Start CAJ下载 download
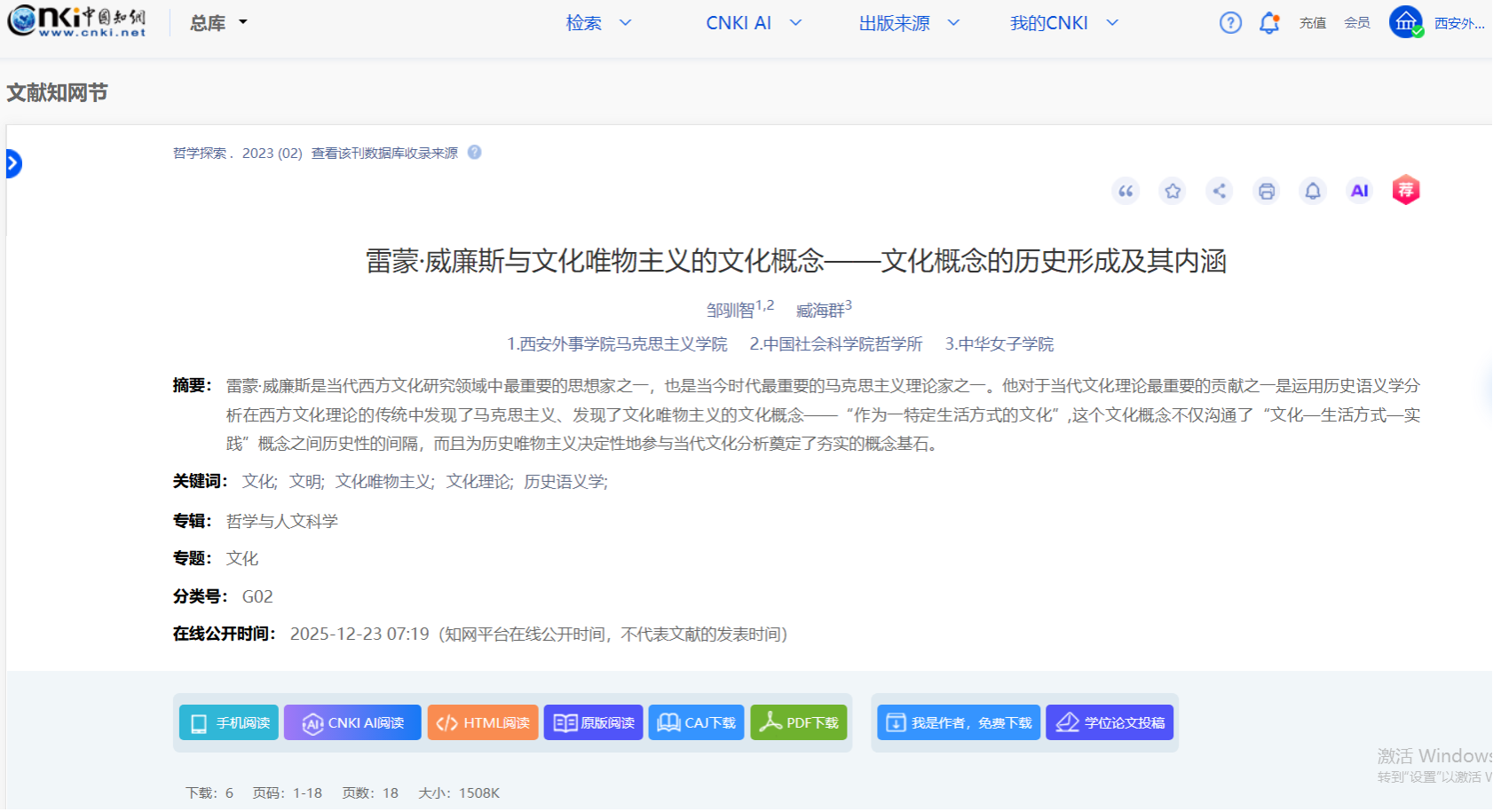1493x812 pixels. pyautogui.click(x=696, y=721)
